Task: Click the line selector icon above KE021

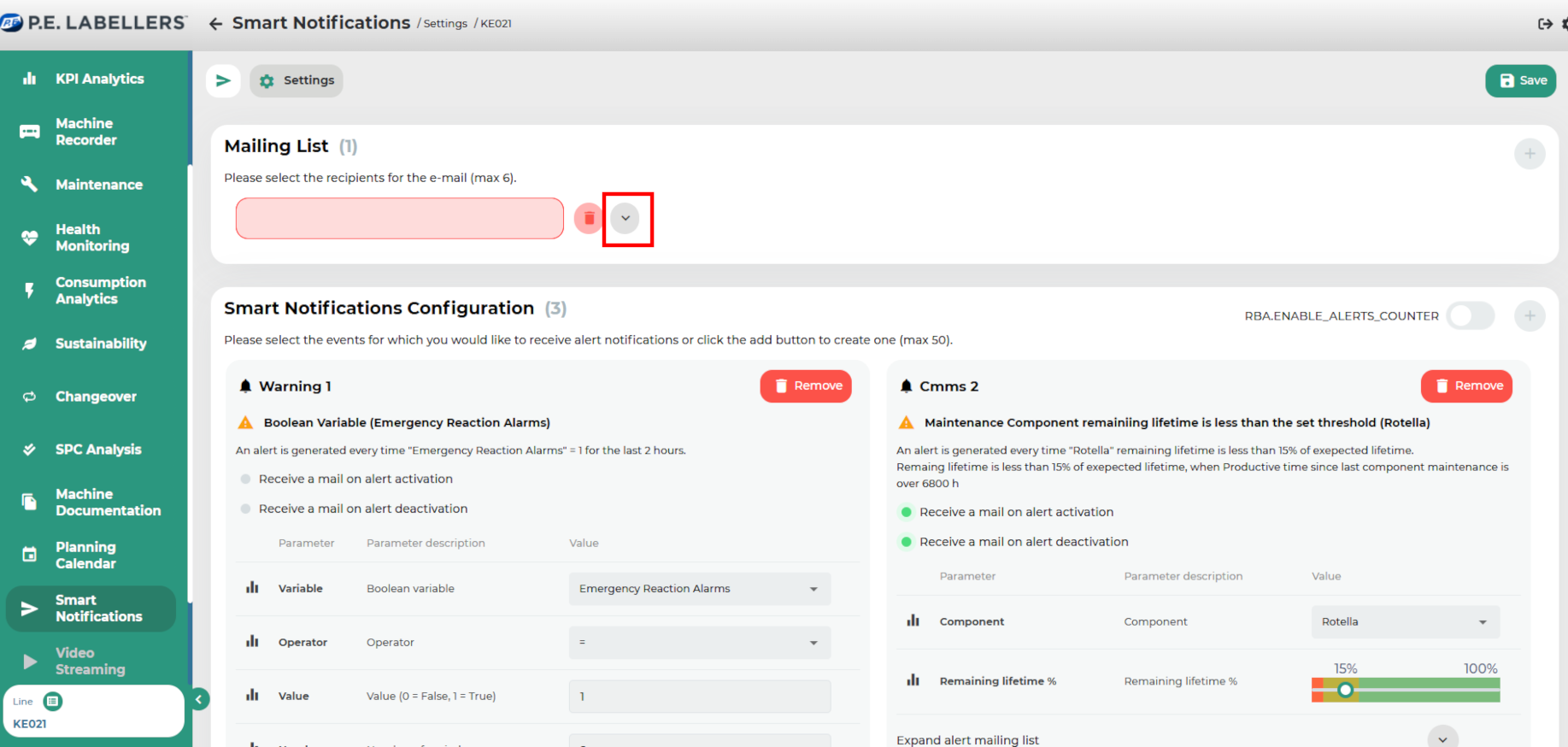Action: pos(53,702)
